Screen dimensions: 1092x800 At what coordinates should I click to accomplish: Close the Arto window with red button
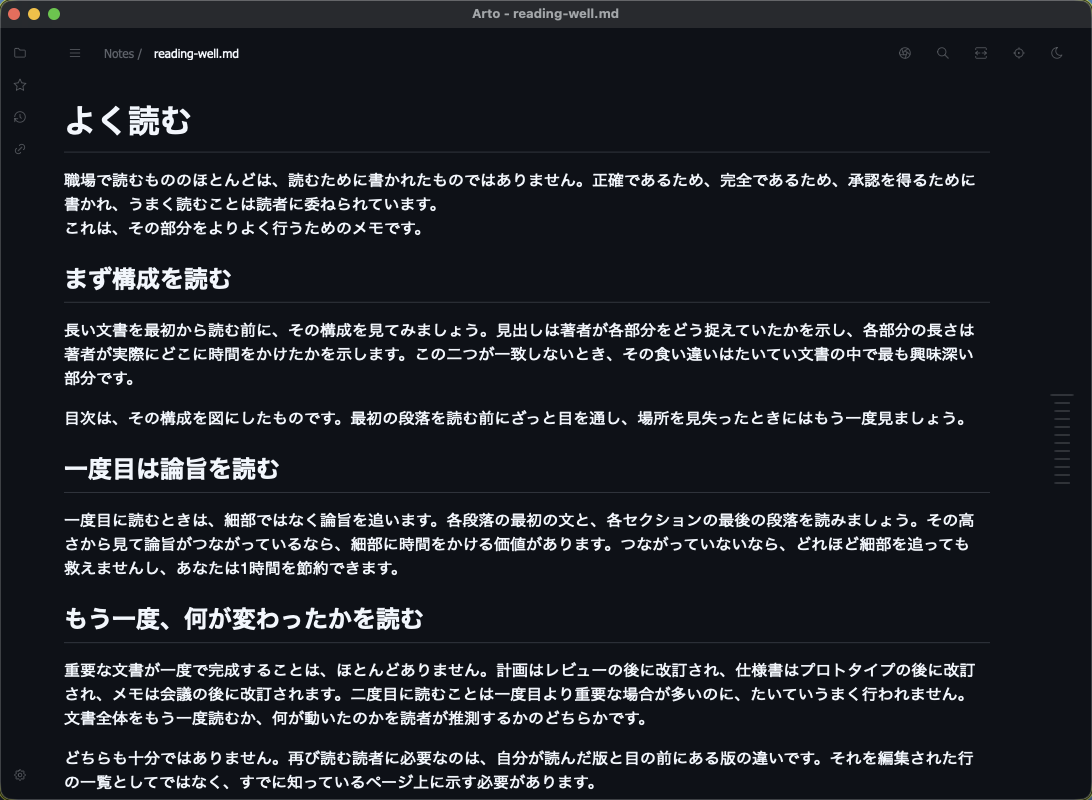pos(14,14)
